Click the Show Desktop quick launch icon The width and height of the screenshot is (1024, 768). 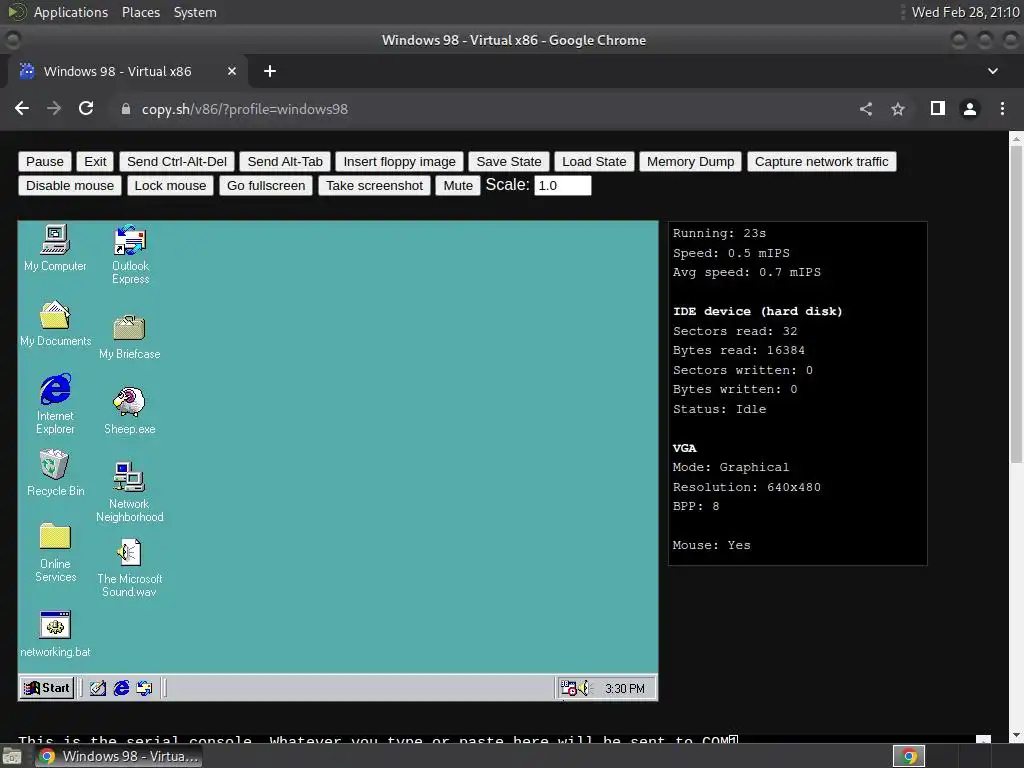(98, 688)
